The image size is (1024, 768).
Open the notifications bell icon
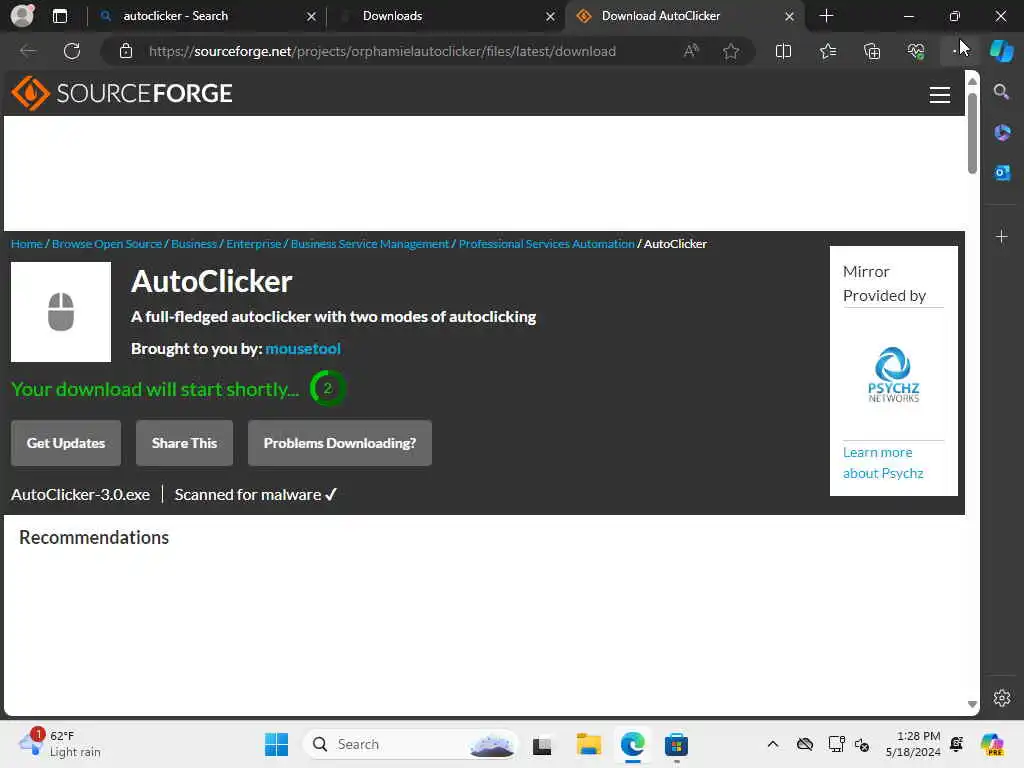(957, 744)
